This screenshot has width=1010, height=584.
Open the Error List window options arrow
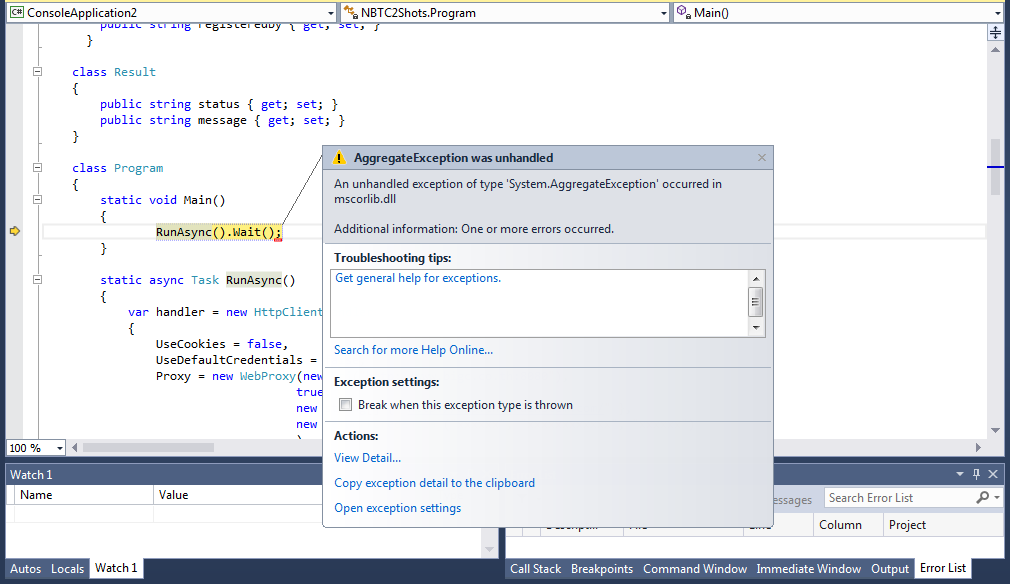point(960,474)
